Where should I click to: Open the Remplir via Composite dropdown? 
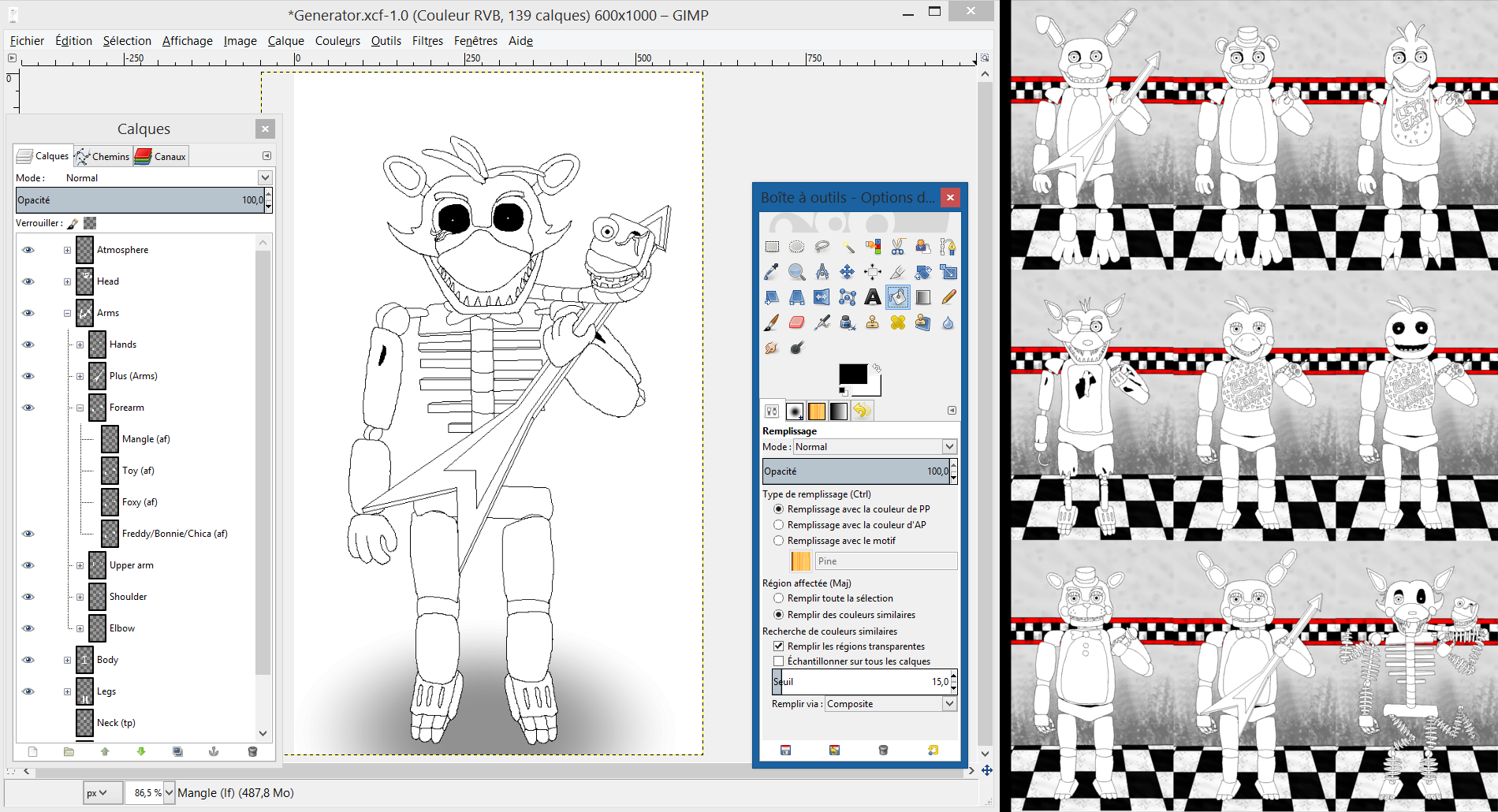[949, 704]
